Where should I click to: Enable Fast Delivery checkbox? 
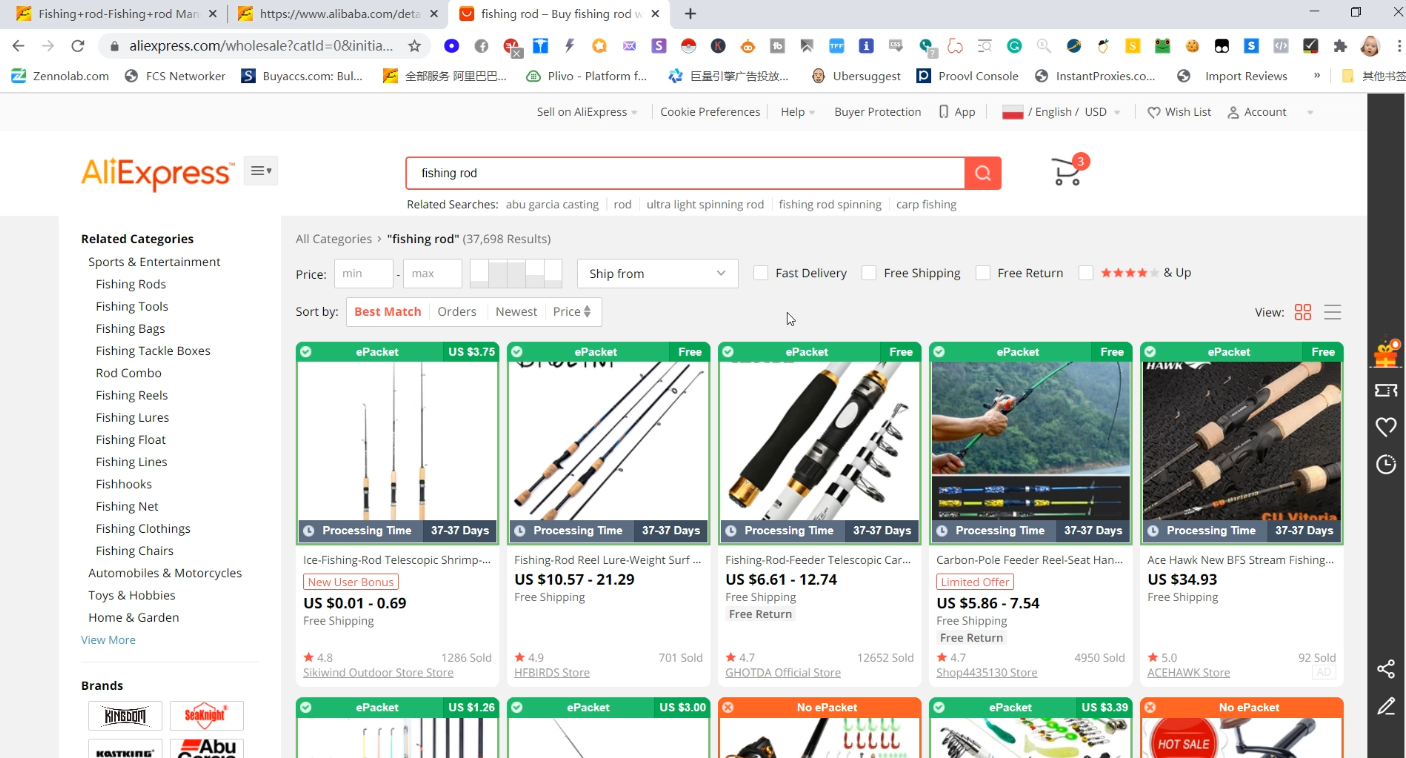[761, 273]
